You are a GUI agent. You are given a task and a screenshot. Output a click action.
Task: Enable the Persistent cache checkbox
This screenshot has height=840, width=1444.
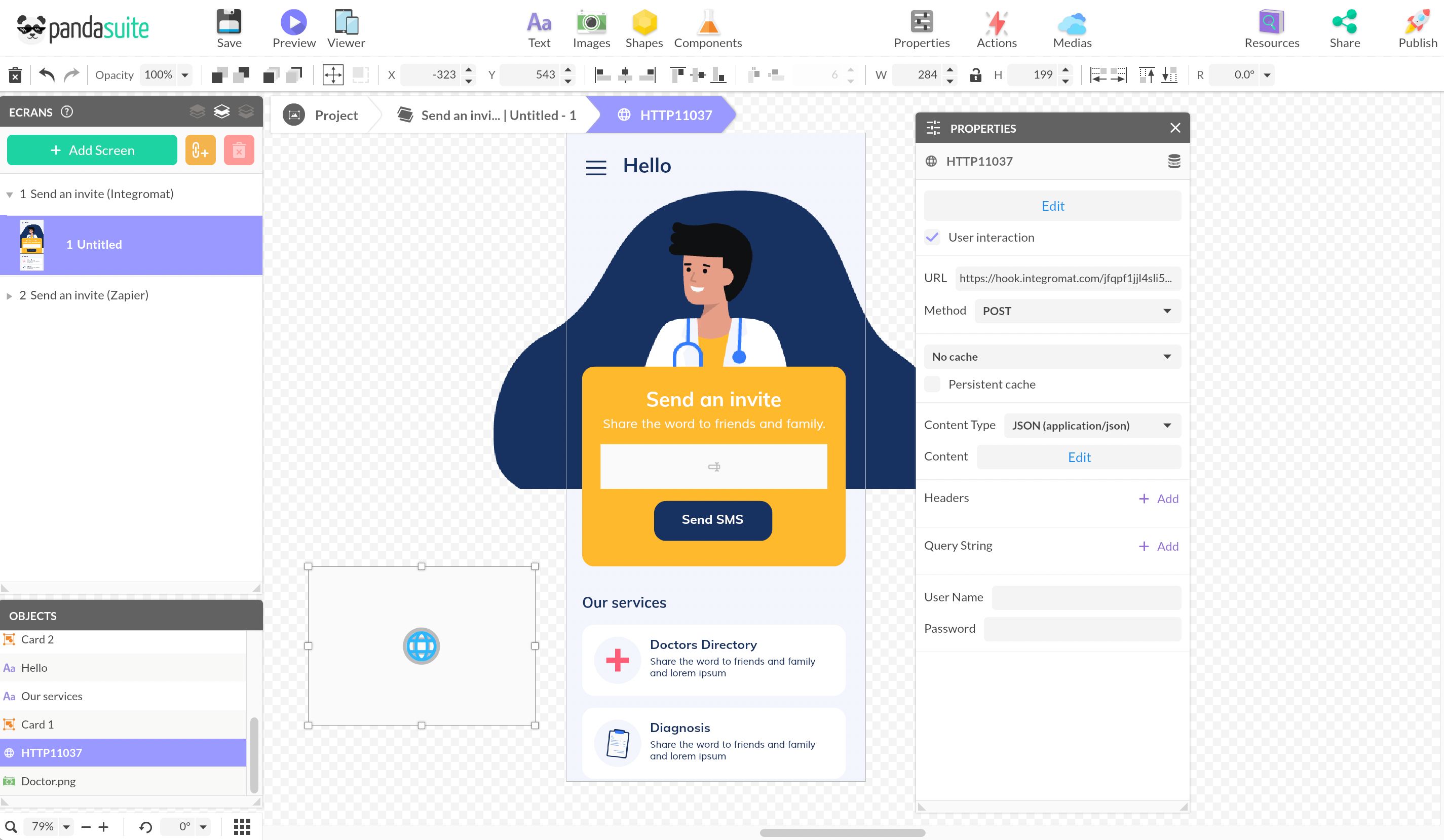coord(932,385)
